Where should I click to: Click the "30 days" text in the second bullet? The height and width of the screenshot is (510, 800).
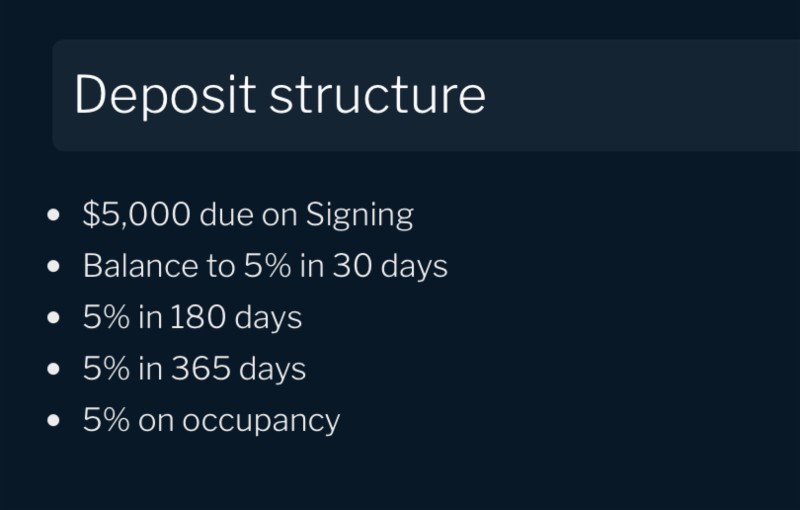[390, 266]
